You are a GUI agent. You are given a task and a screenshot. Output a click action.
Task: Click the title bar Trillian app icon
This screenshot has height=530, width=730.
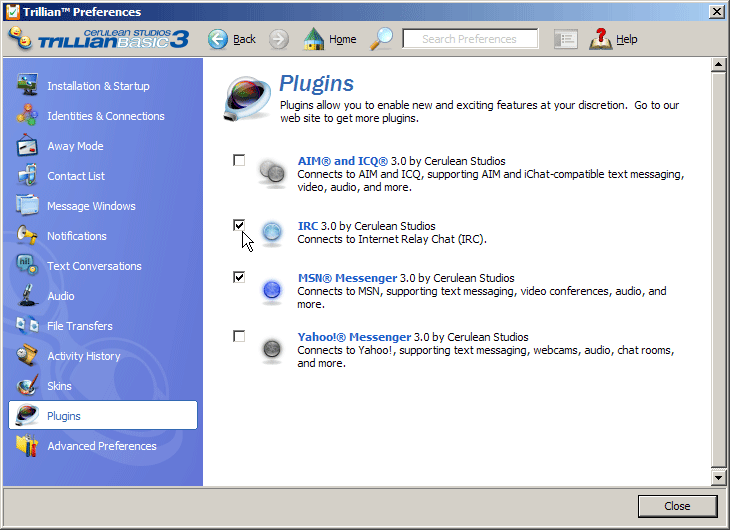13,12
